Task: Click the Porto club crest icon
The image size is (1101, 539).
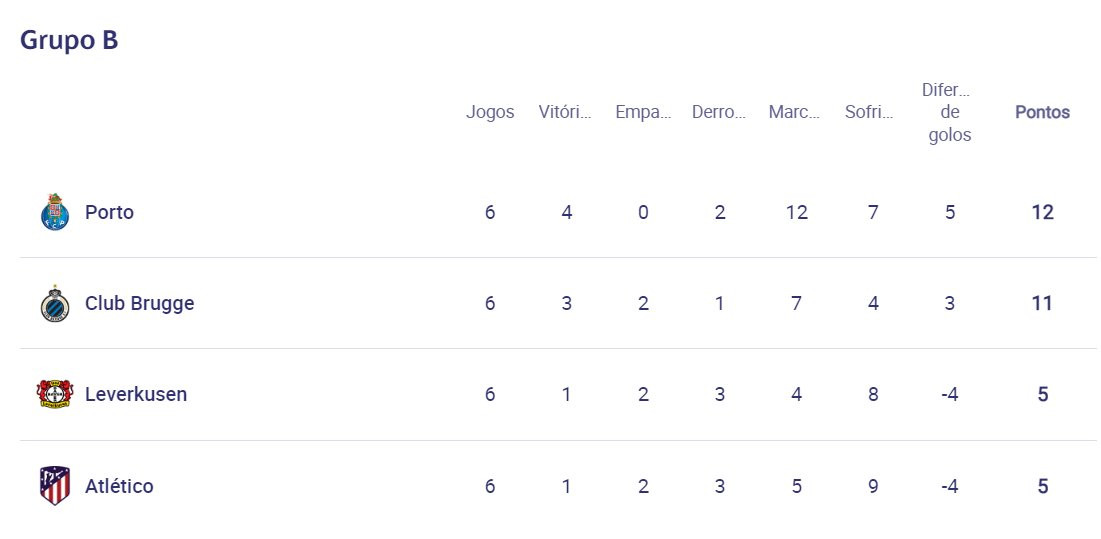Action: pyautogui.click(x=54, y=212)
